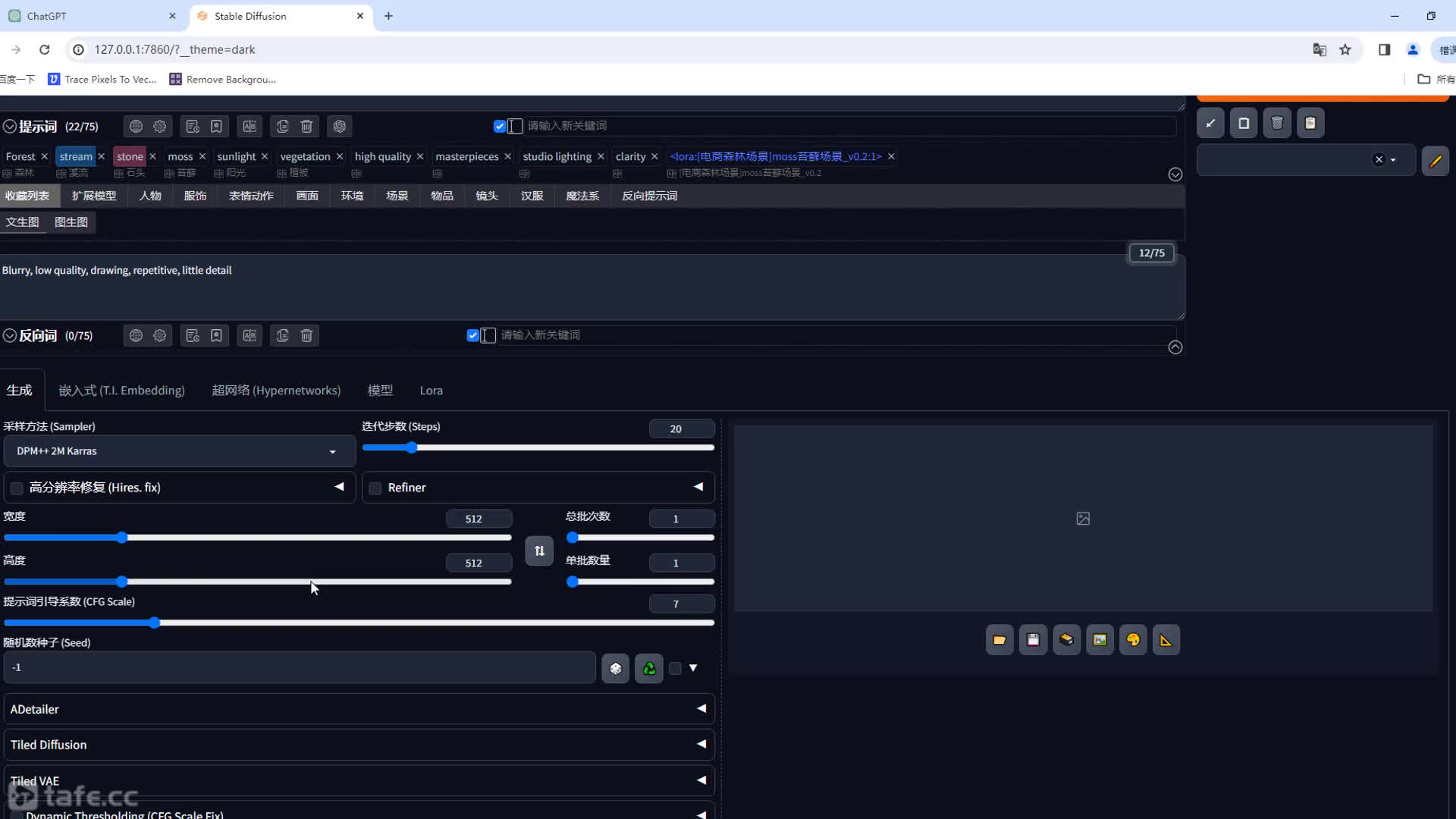Click the dice icon for a random seed
This screenshot has height=819, width=1456.
point(616,668)
